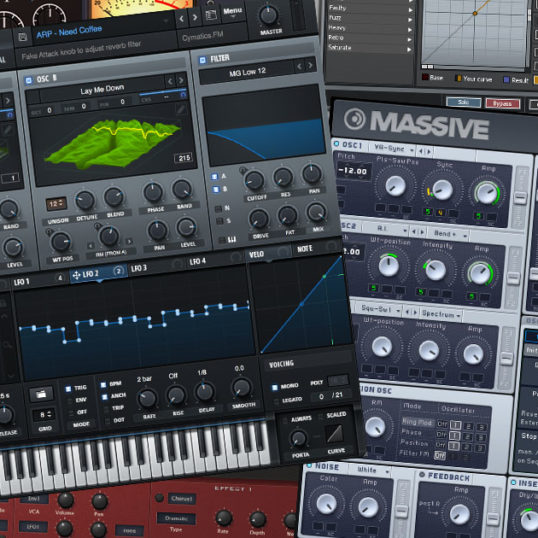Click the Solo button above Massive
The height and width of the screenshot is (538, 538).
[x=463, y=102]
